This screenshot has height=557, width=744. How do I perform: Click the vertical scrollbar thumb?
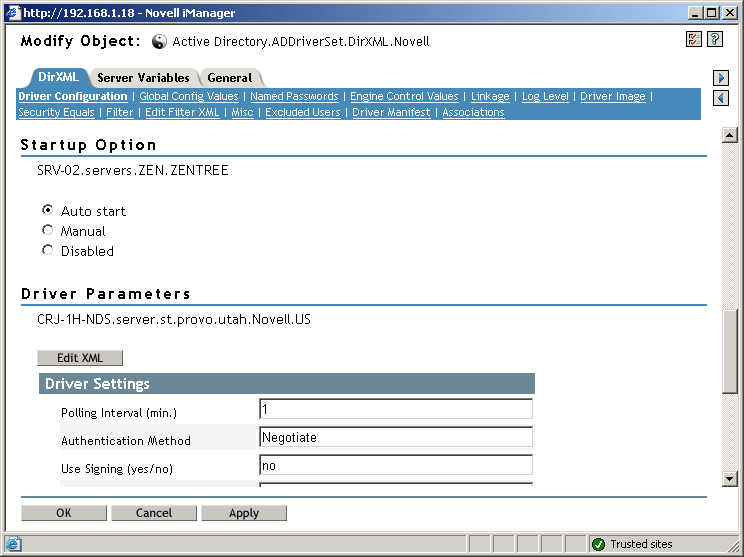click(x=730, y=351)
